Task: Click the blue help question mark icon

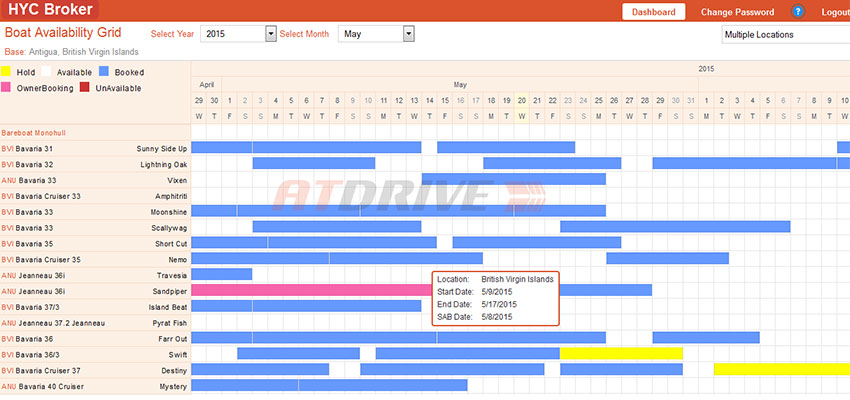Action: 797,11
